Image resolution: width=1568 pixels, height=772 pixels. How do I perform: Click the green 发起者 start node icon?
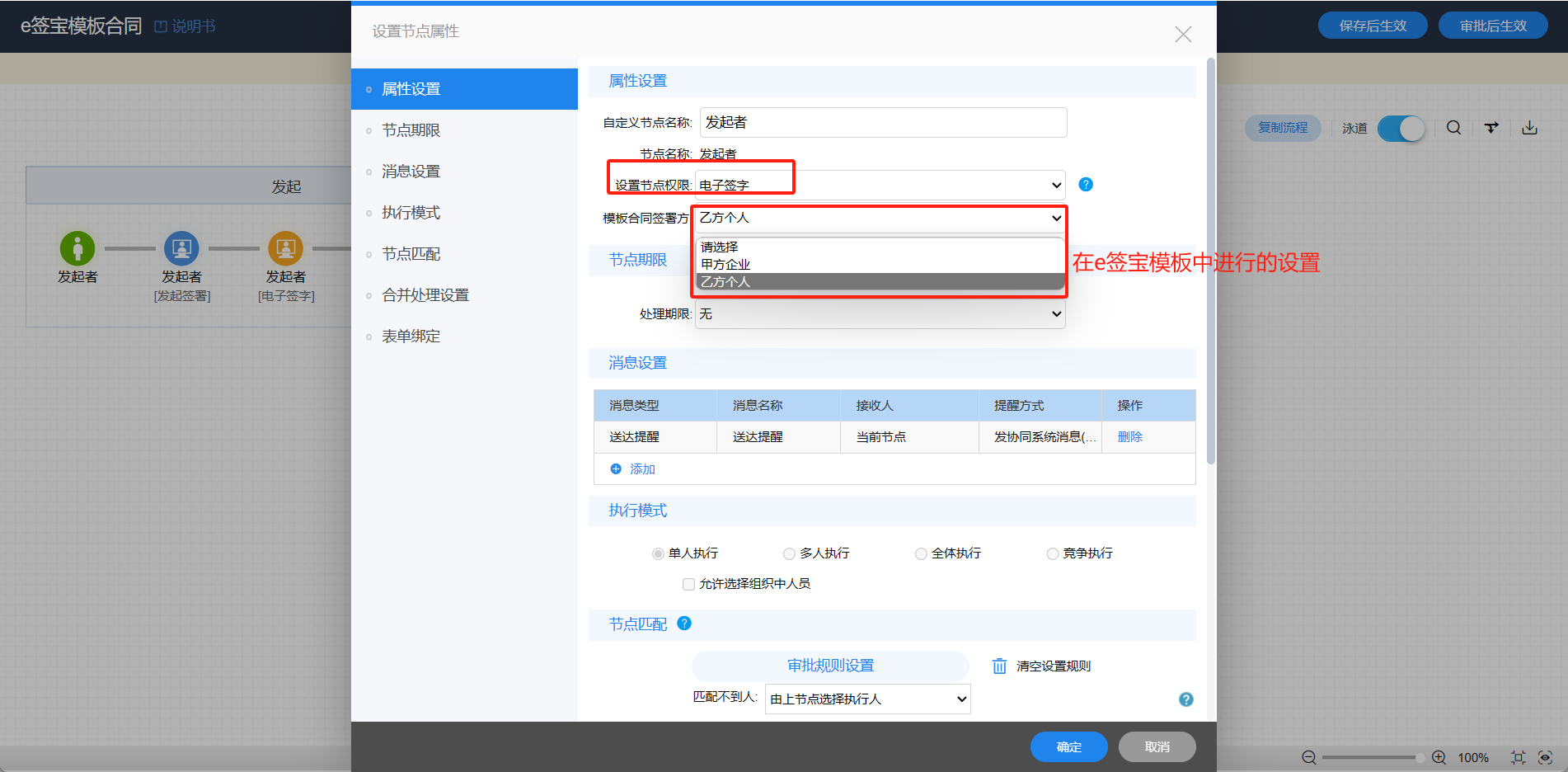pos(77,248)
